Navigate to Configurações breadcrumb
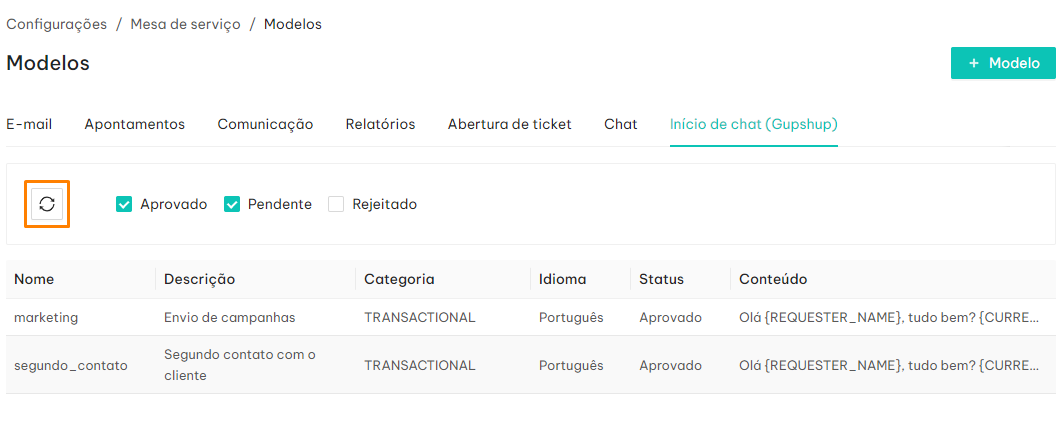 click(x=56, y=24)
